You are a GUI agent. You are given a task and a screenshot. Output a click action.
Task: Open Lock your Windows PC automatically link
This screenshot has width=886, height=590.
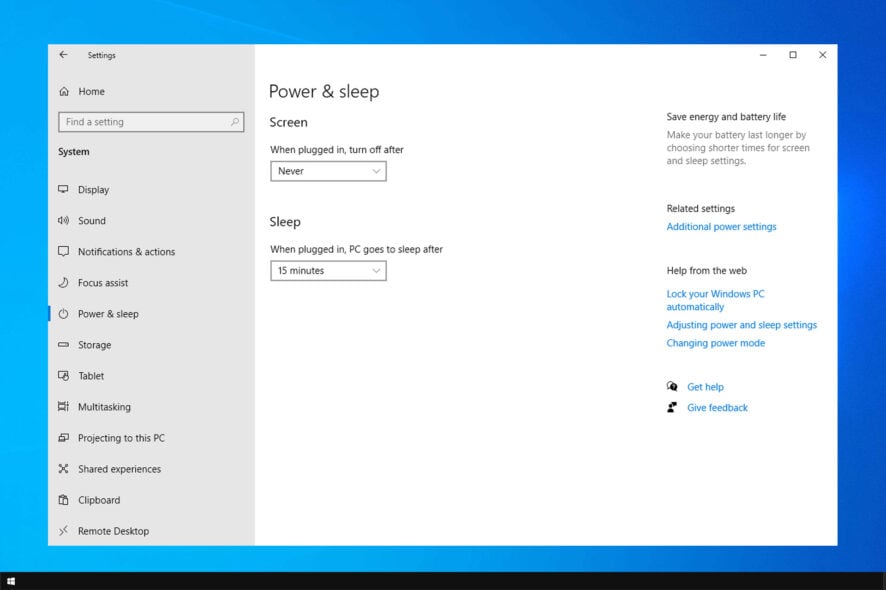click(715, 300)
